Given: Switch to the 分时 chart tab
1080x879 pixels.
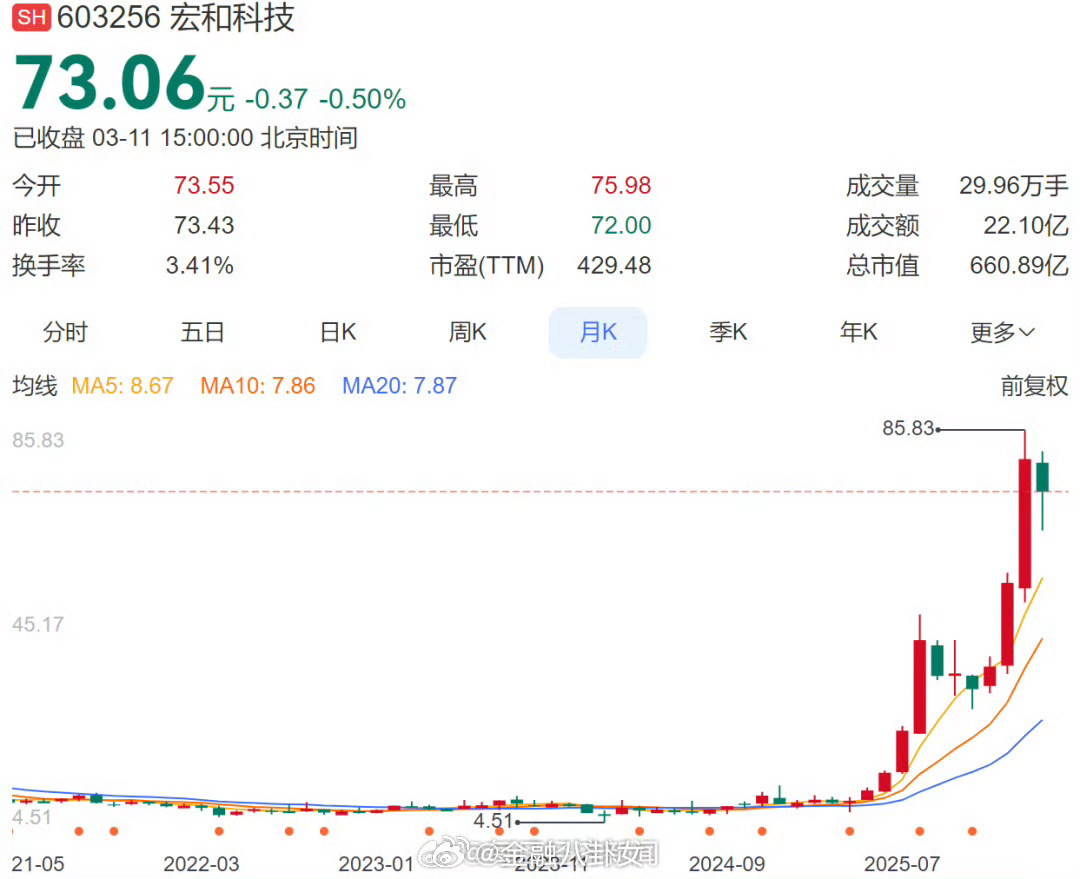Looking at the screenshot, I should (x=65, y=332).
